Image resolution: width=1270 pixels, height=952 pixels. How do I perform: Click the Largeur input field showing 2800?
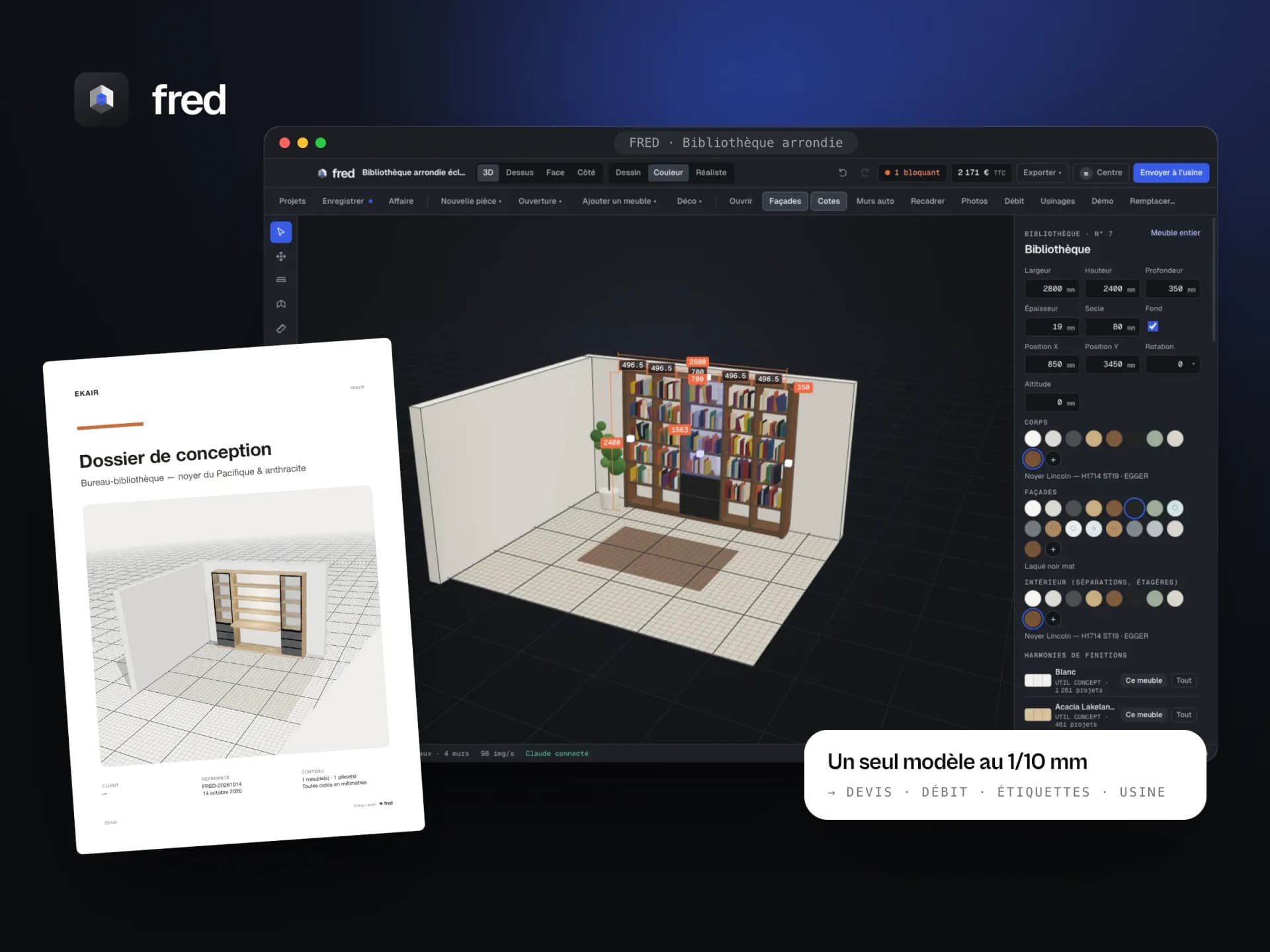[1051, 289]
